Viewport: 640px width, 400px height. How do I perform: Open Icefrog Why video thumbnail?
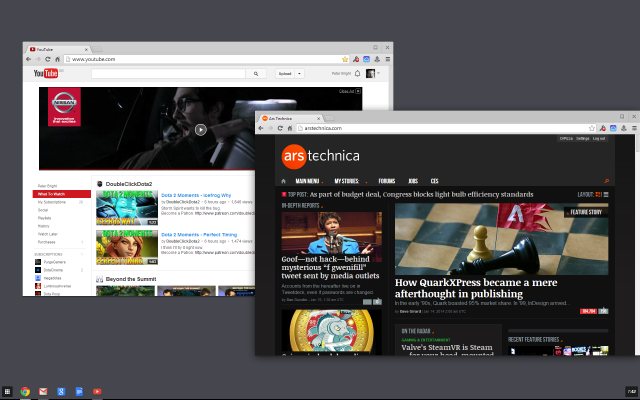tap(127, 208)
